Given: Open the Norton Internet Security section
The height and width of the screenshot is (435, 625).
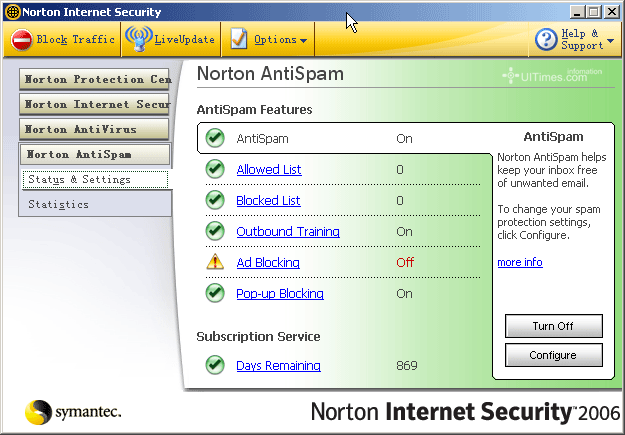Looking at the screenshot, I should click(x=94, y=104).
